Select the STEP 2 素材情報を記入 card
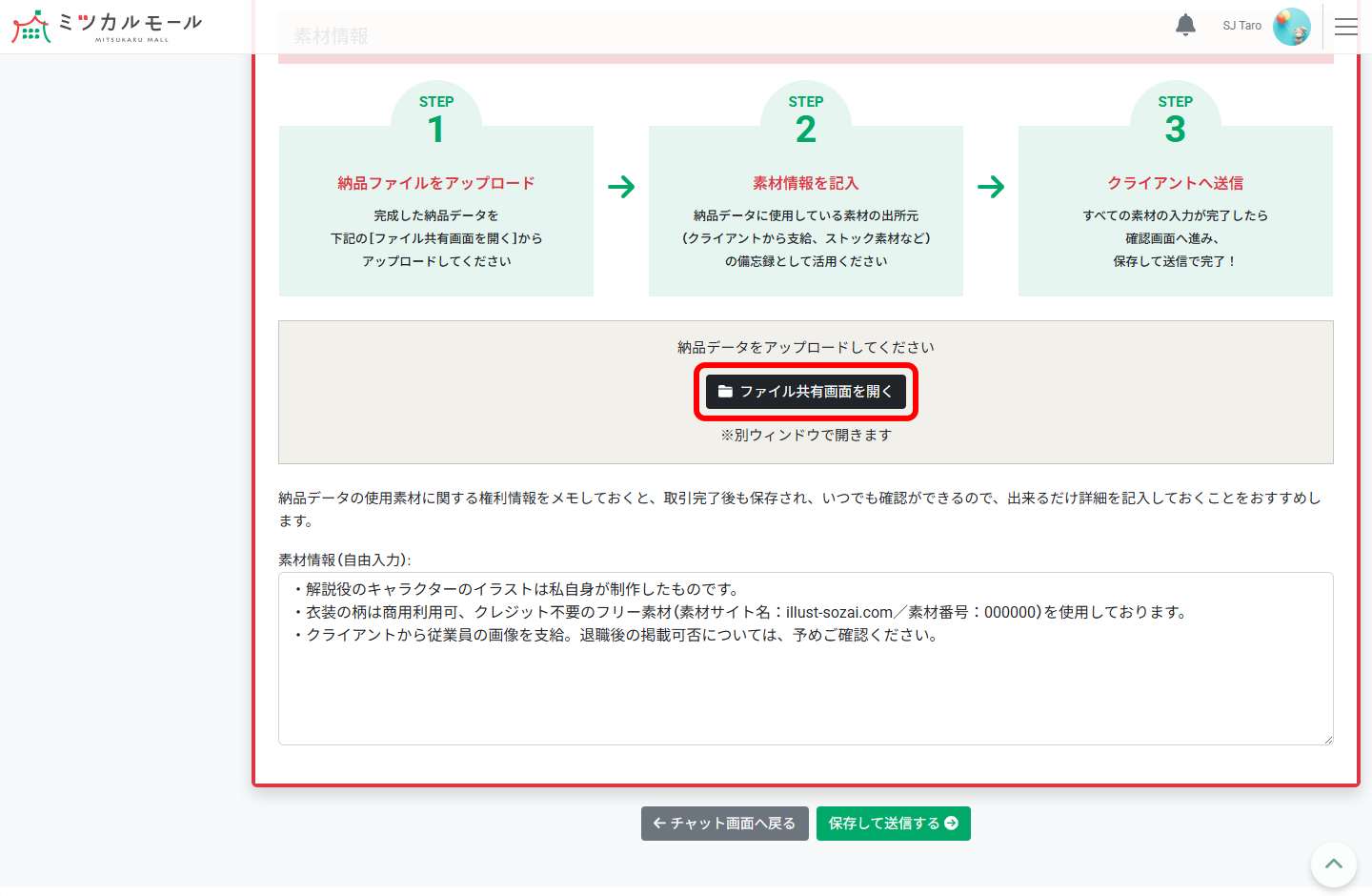 (805, 210)
